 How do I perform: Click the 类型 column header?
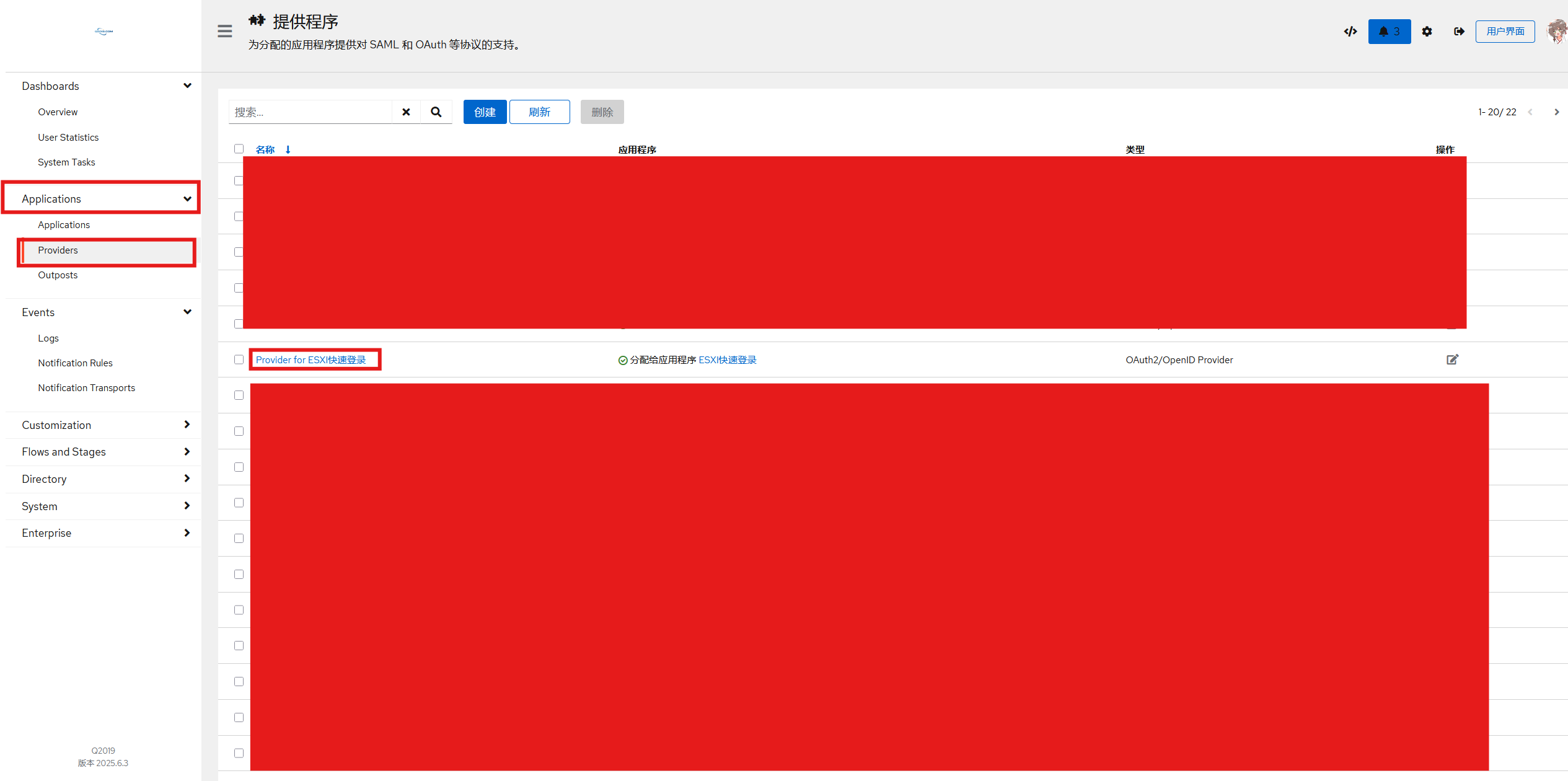point(1135,149)
